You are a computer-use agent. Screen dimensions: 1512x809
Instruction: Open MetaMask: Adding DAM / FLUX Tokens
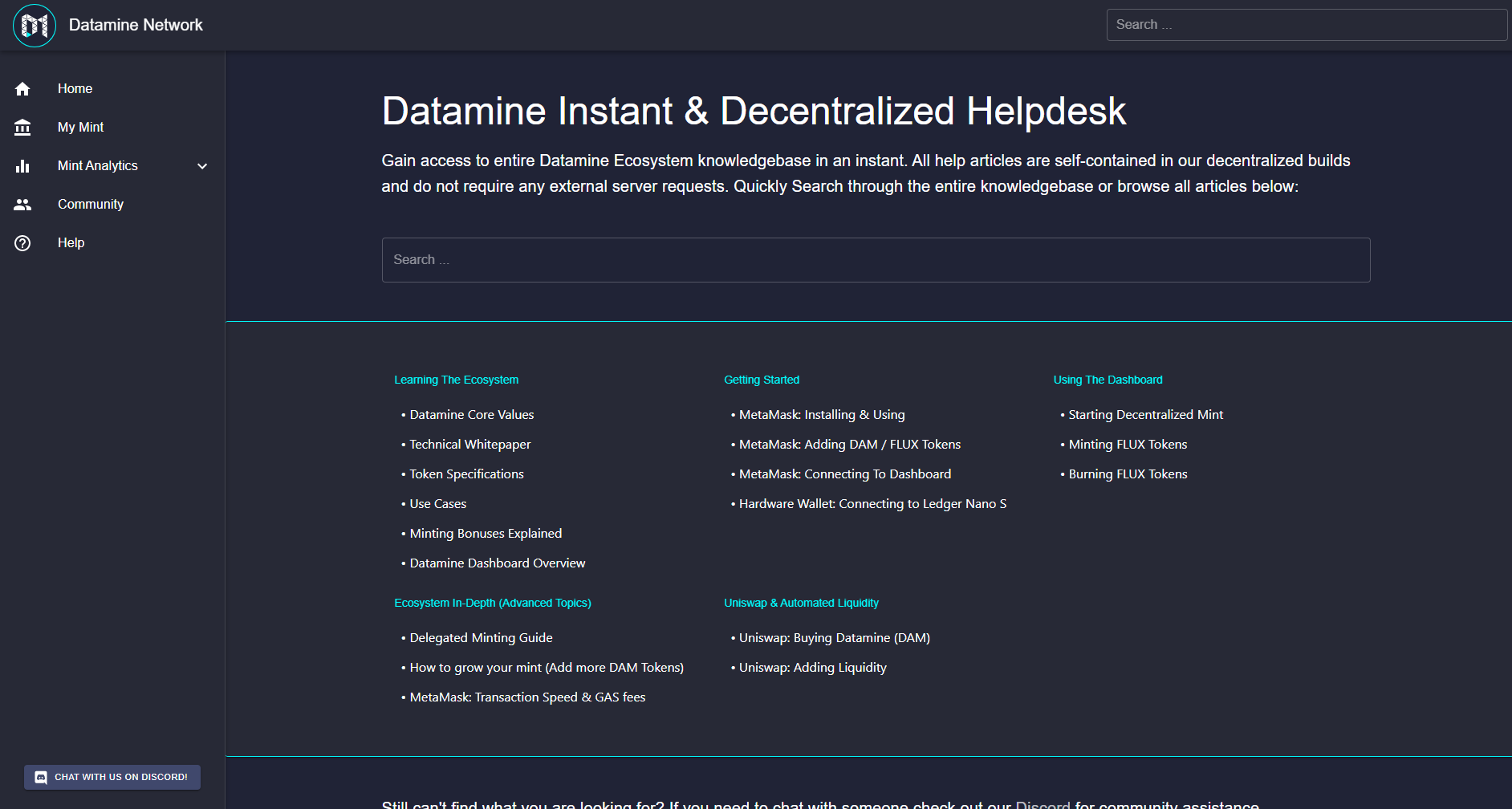tap(849, 445)
